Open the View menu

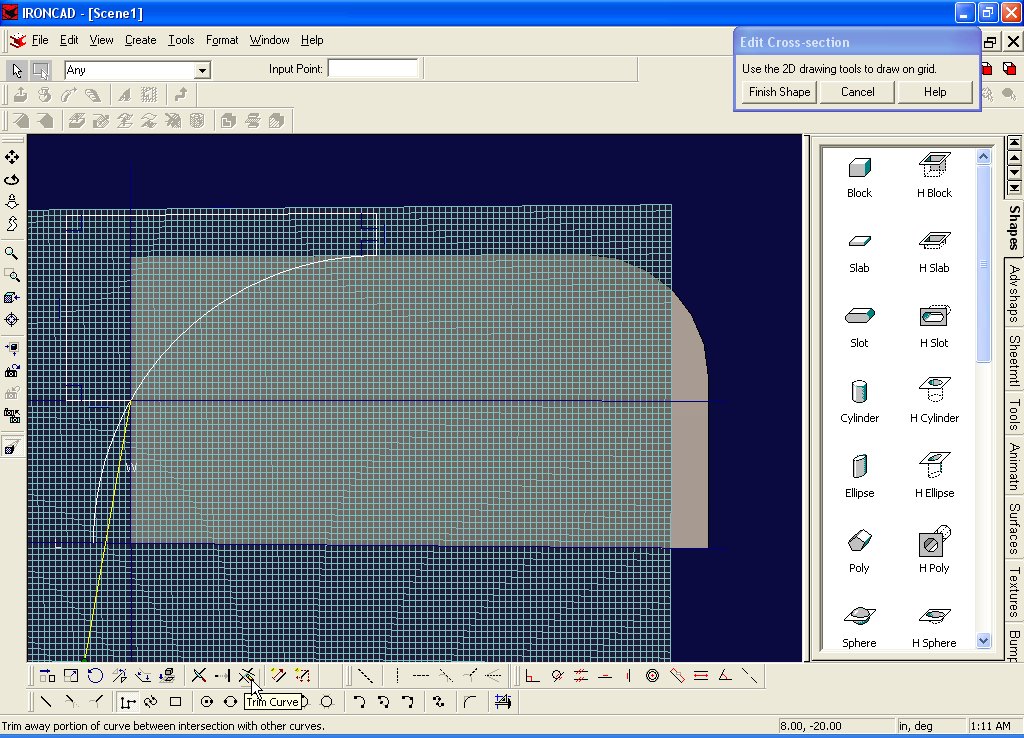click(101, 40)
